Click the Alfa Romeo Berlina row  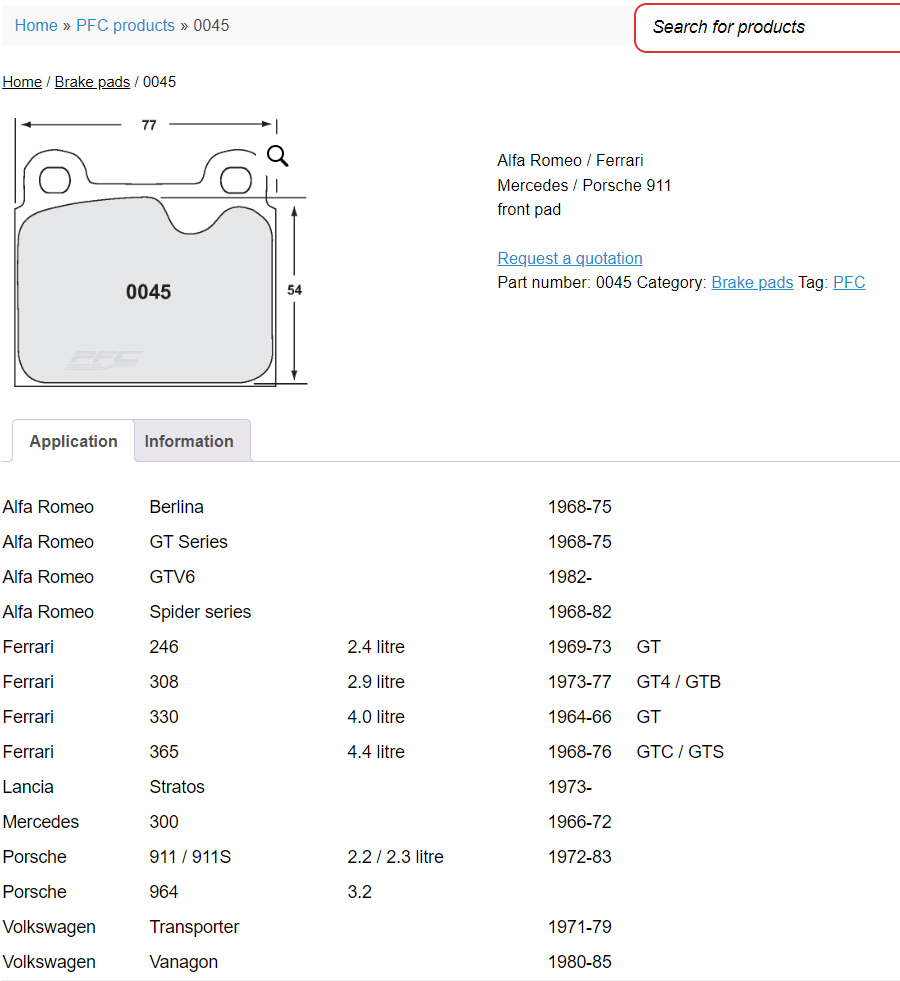pos(176,507)
